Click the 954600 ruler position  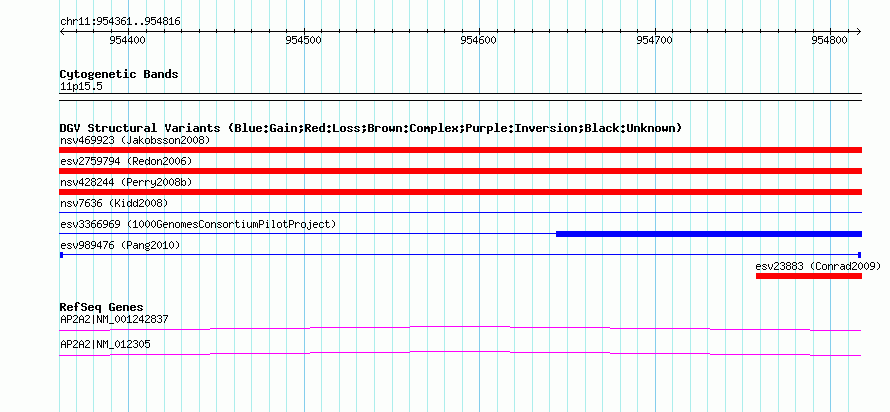tap(479, 40)
